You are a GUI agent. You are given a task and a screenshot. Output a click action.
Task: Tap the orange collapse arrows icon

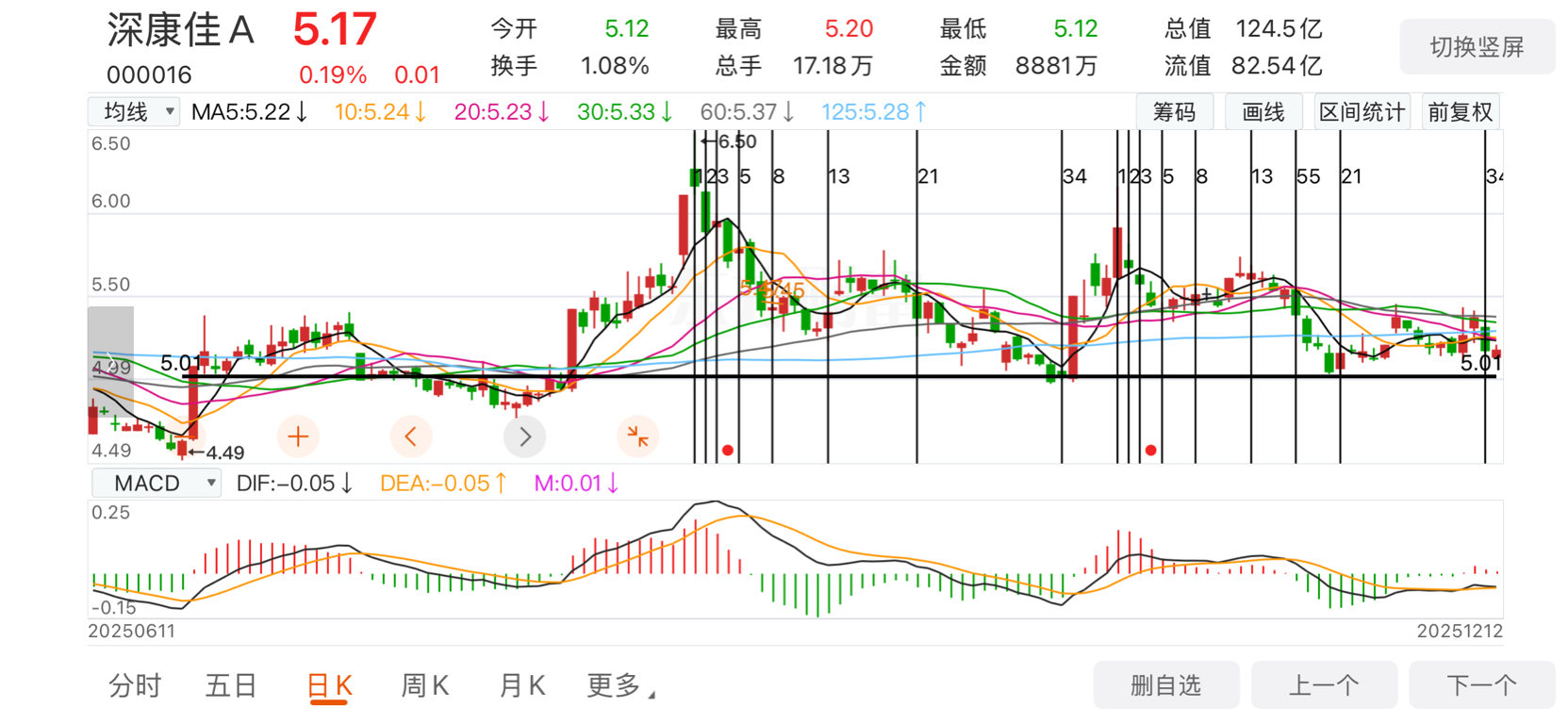(638, 436)
